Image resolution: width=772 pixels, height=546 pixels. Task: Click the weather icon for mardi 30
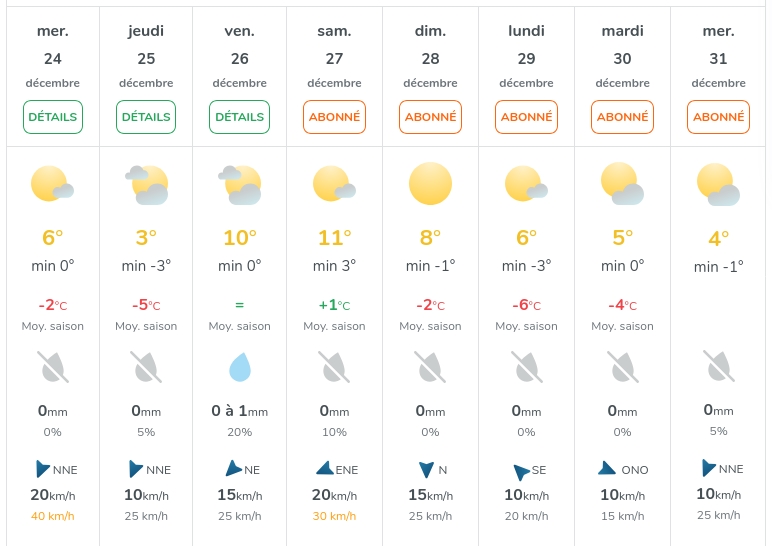[x=622, y=184]
